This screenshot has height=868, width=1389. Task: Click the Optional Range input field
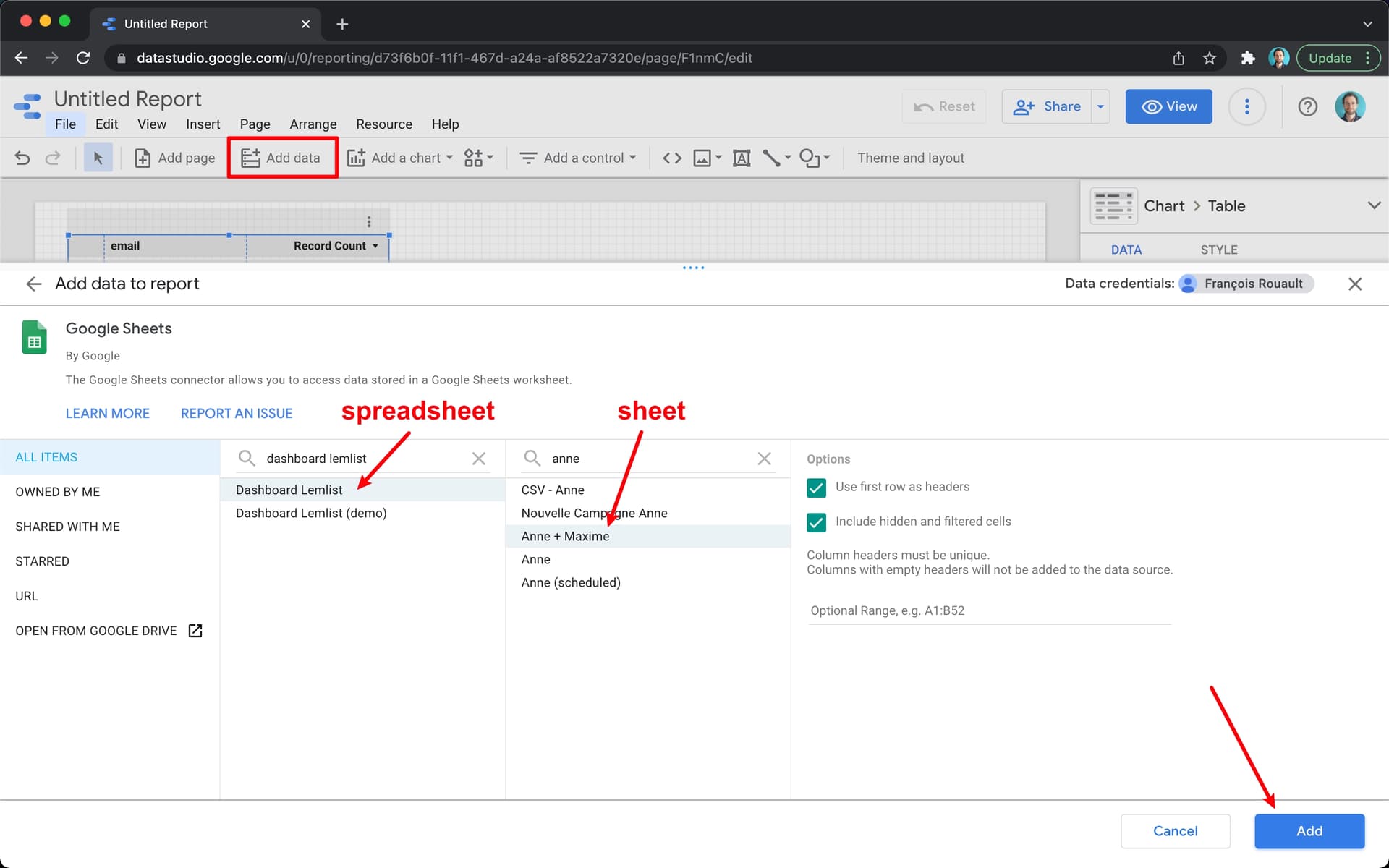[989, 610]
